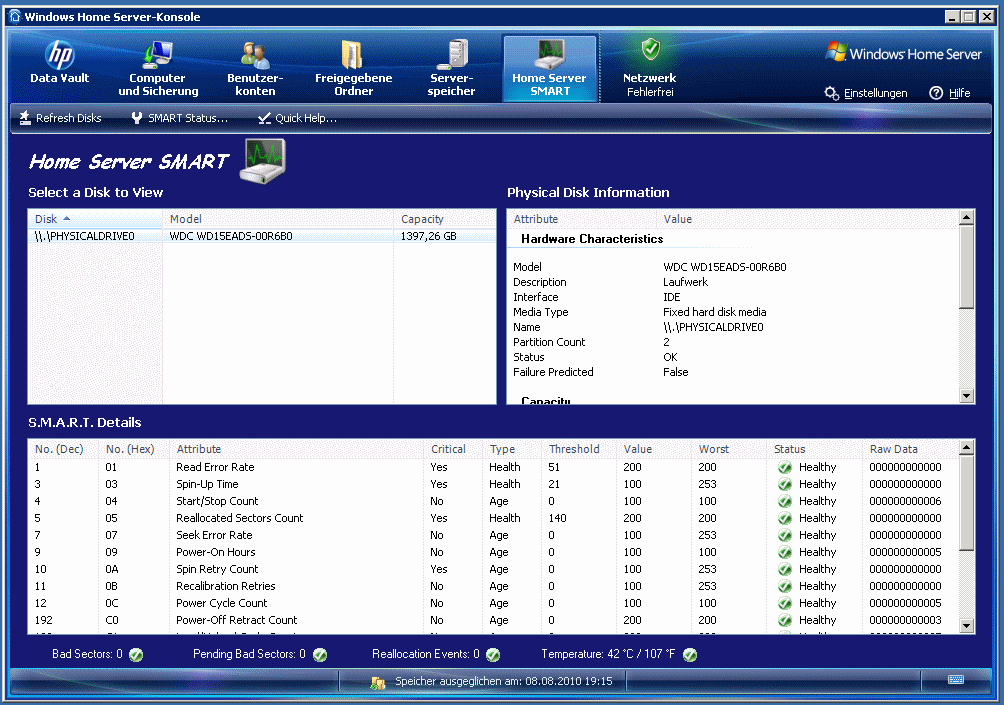
Task: Sort SMART details by No. (Dec) column
Action: coord(64,449)
